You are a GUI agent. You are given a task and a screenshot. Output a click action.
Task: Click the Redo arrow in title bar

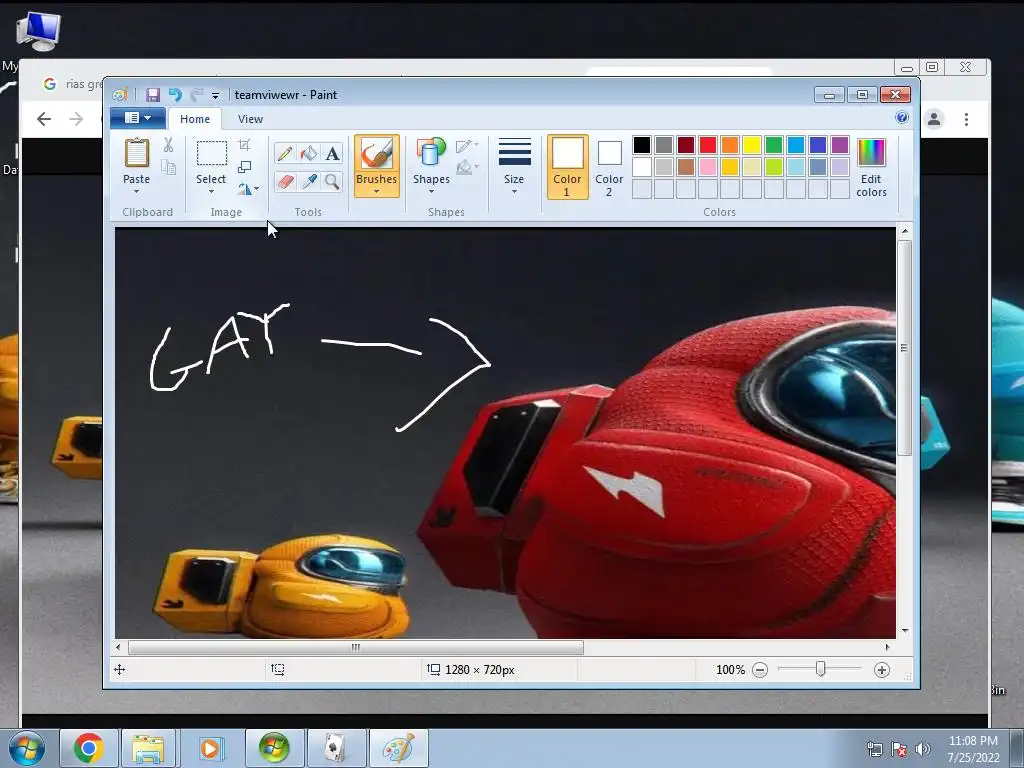[197, 95]
